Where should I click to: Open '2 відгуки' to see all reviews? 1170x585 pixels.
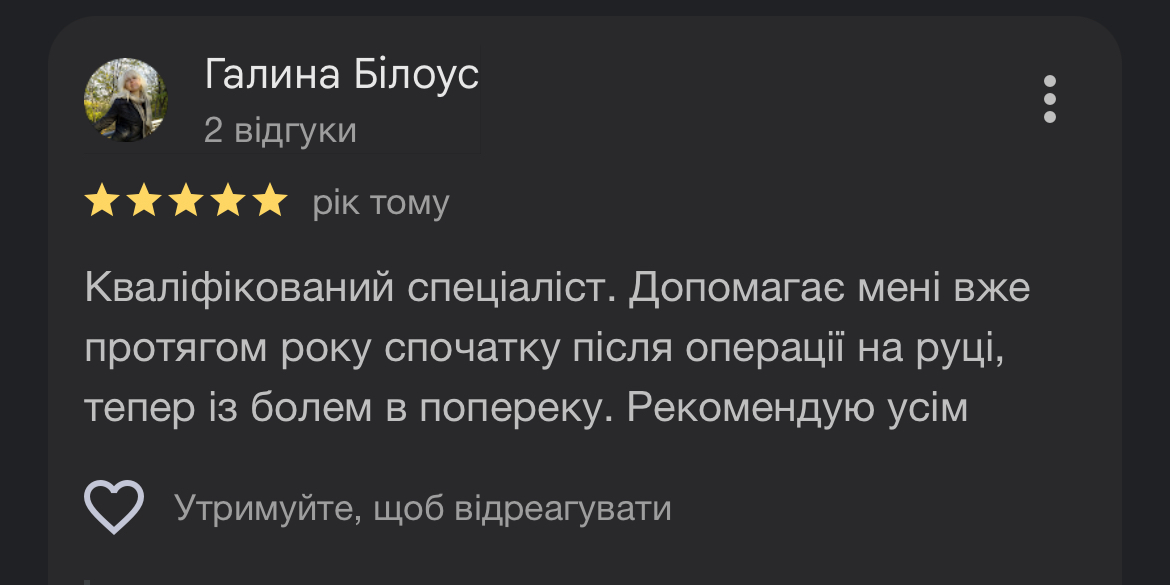281,129
